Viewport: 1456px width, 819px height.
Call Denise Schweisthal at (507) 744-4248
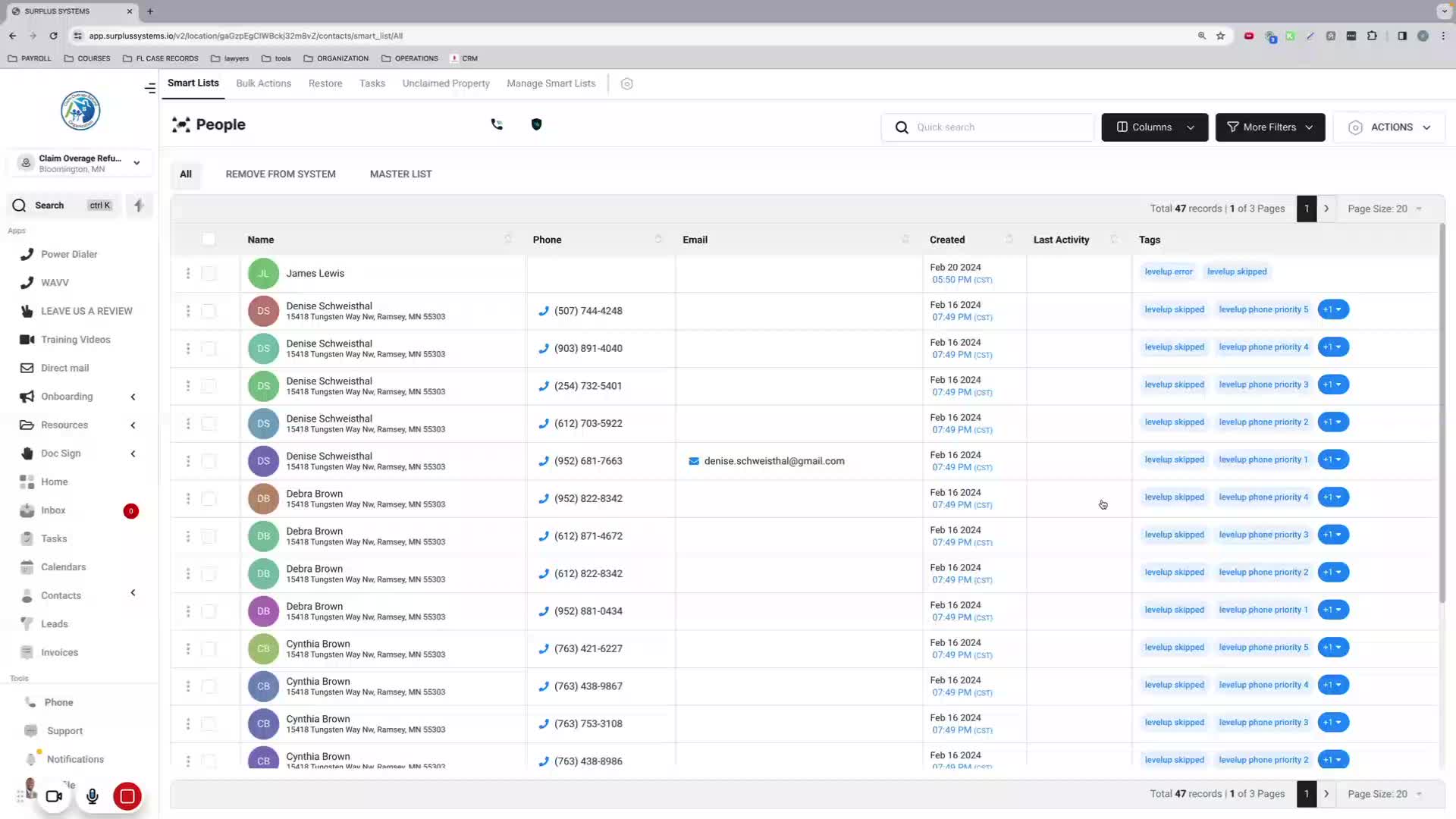click(x=588, y=311)
